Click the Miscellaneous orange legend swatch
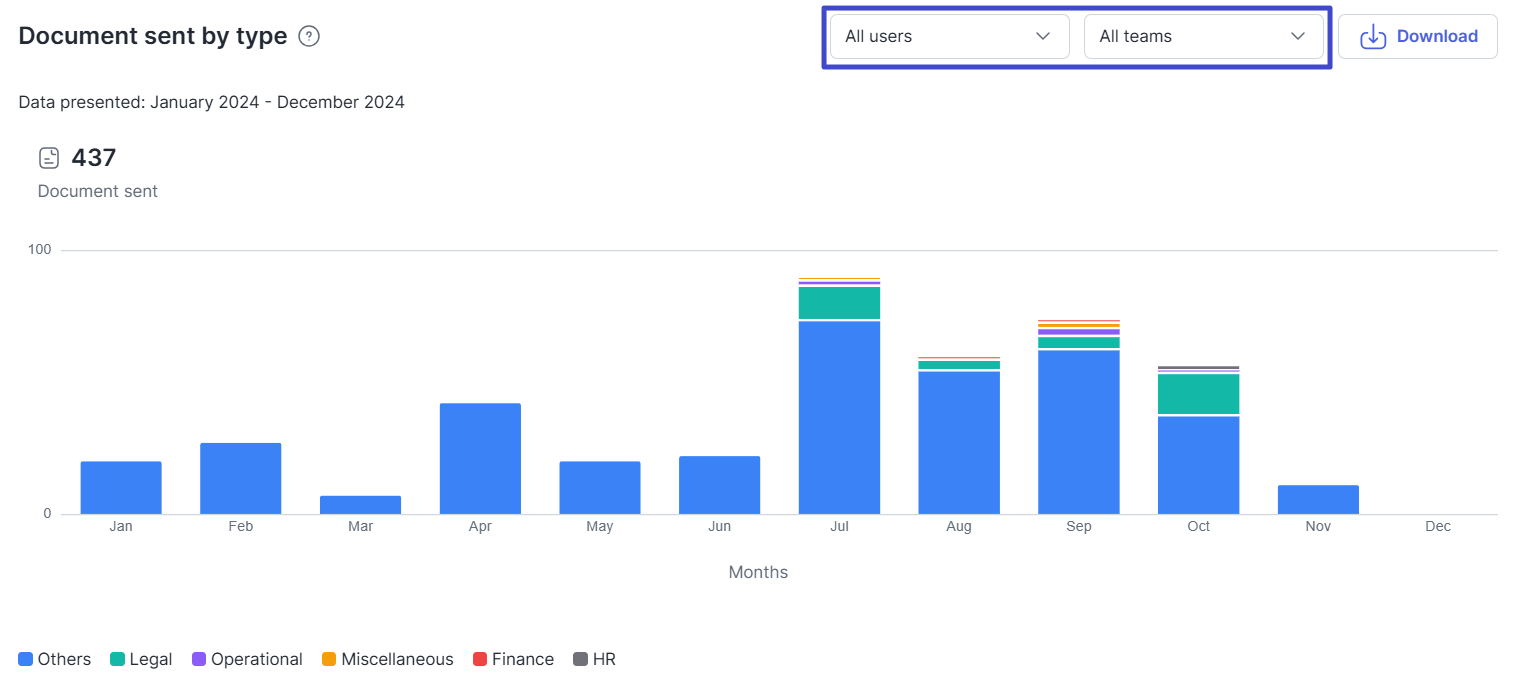The width and height of the screenshot is (1517, 690). click(x=328, y=659)
